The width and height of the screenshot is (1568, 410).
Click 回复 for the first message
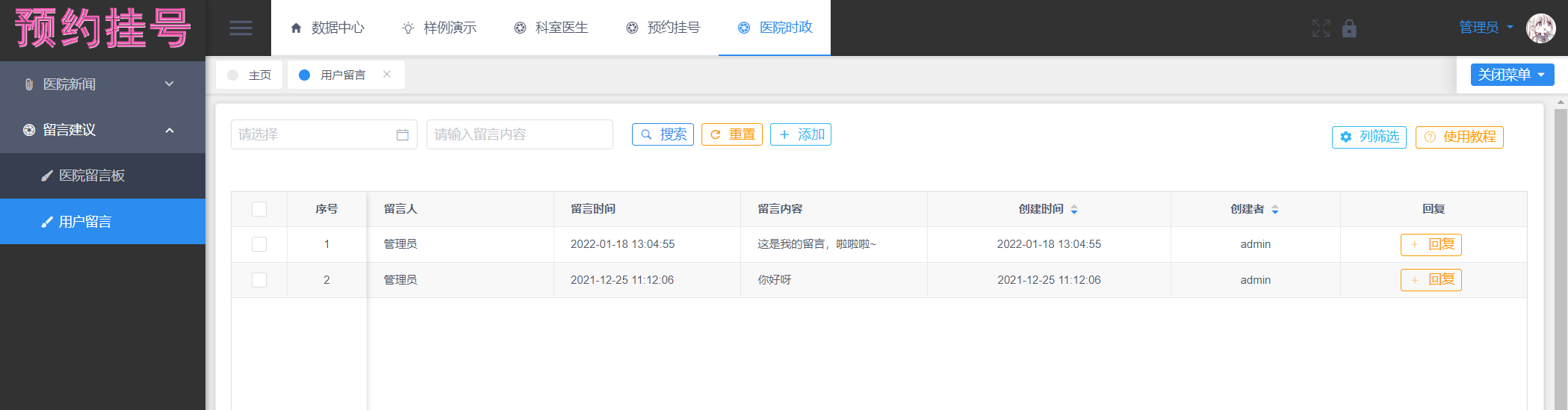(1431, 244)
